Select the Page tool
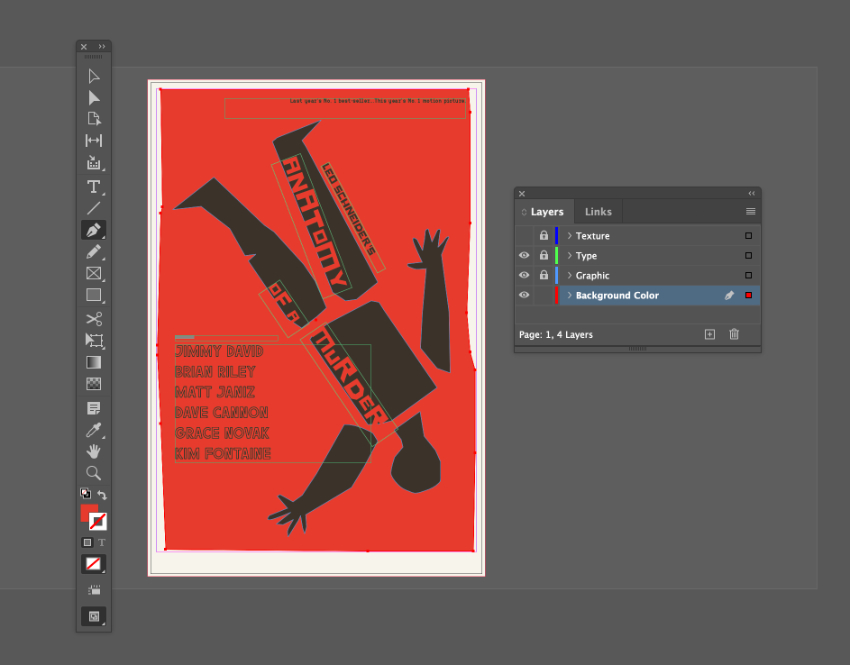This screenshot has width=850, height=665. coord(93,119)
